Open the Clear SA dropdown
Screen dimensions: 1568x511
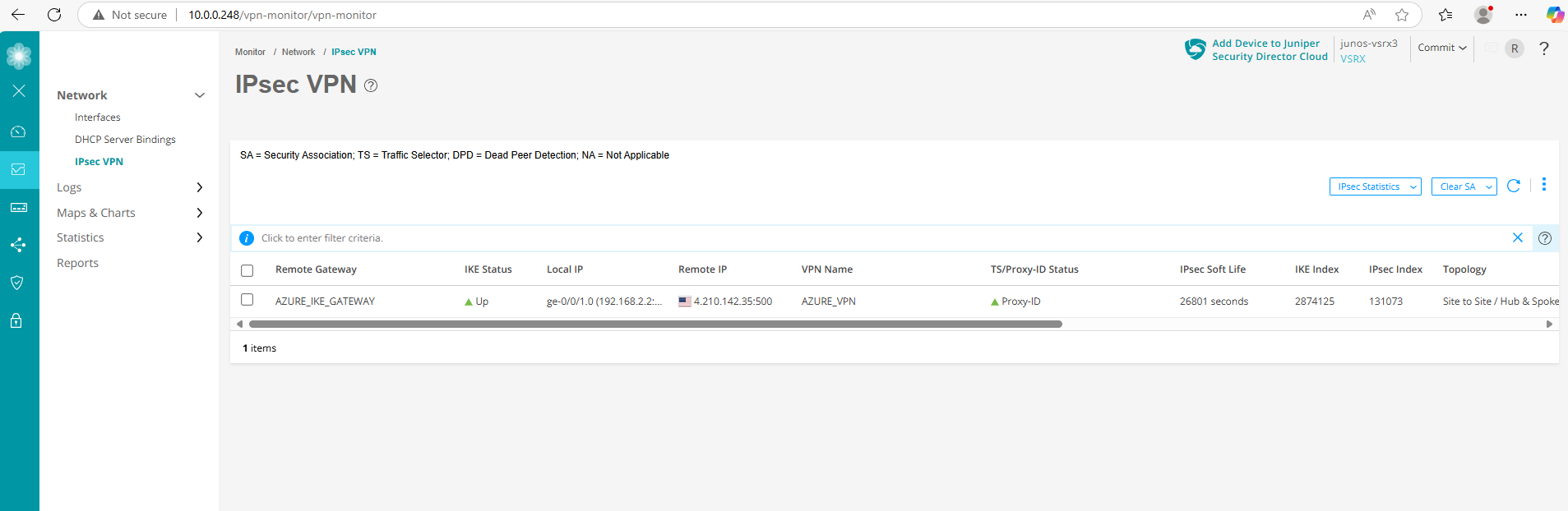[1464, 186]
